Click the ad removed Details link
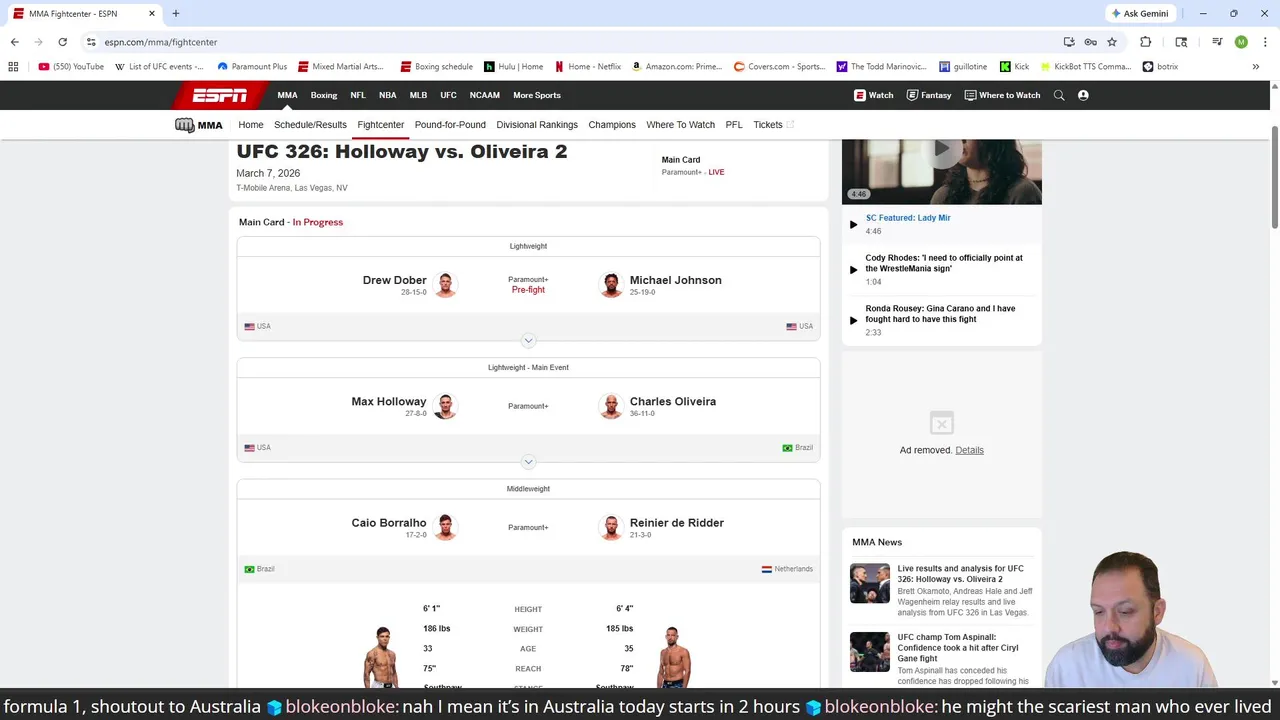This screenshot has width=1280, height=720. 969,450
